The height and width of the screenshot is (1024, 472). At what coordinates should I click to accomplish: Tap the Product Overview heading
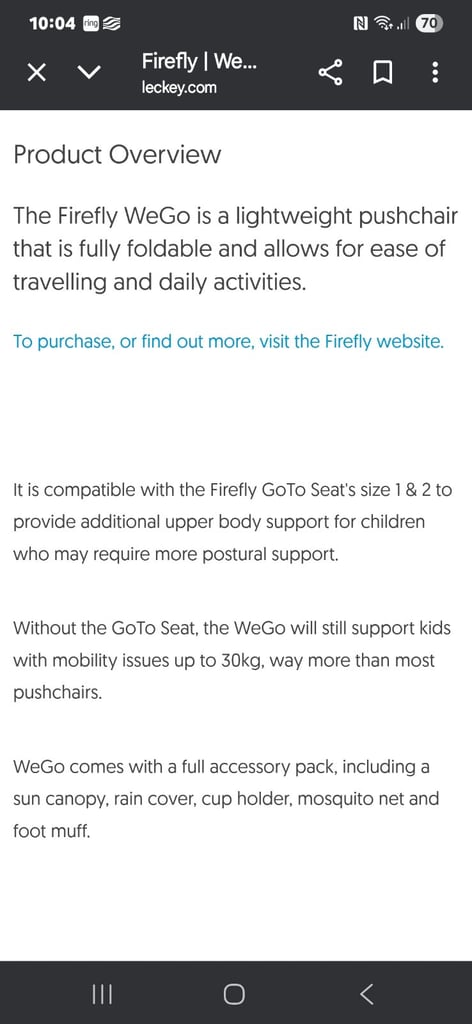(x=118, y=155)
